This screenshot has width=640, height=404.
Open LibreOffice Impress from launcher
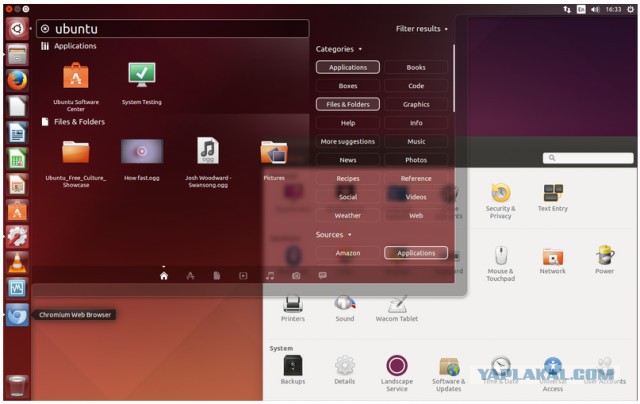pyautogui.click(x=17, y=185)
